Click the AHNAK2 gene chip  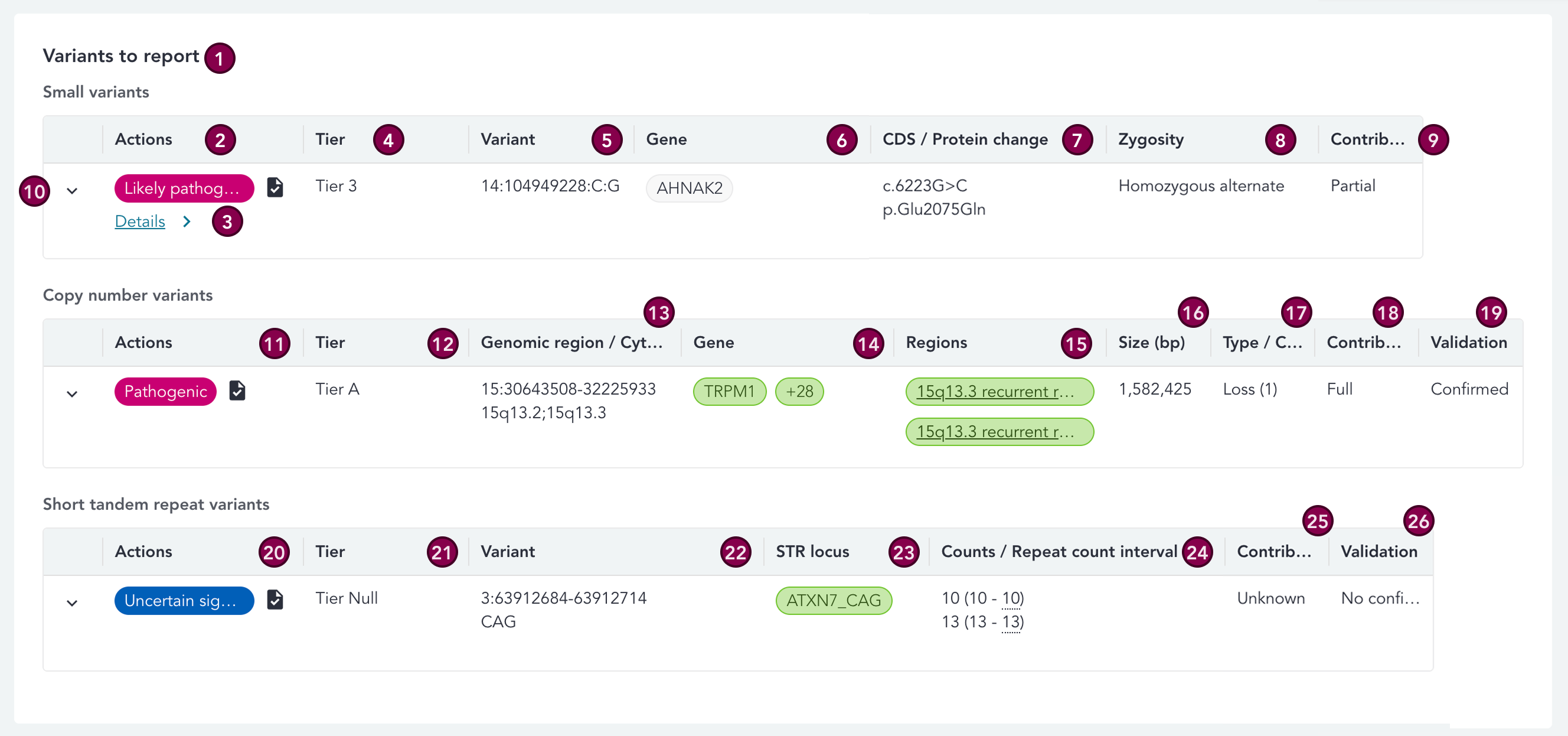pos(689,188)
